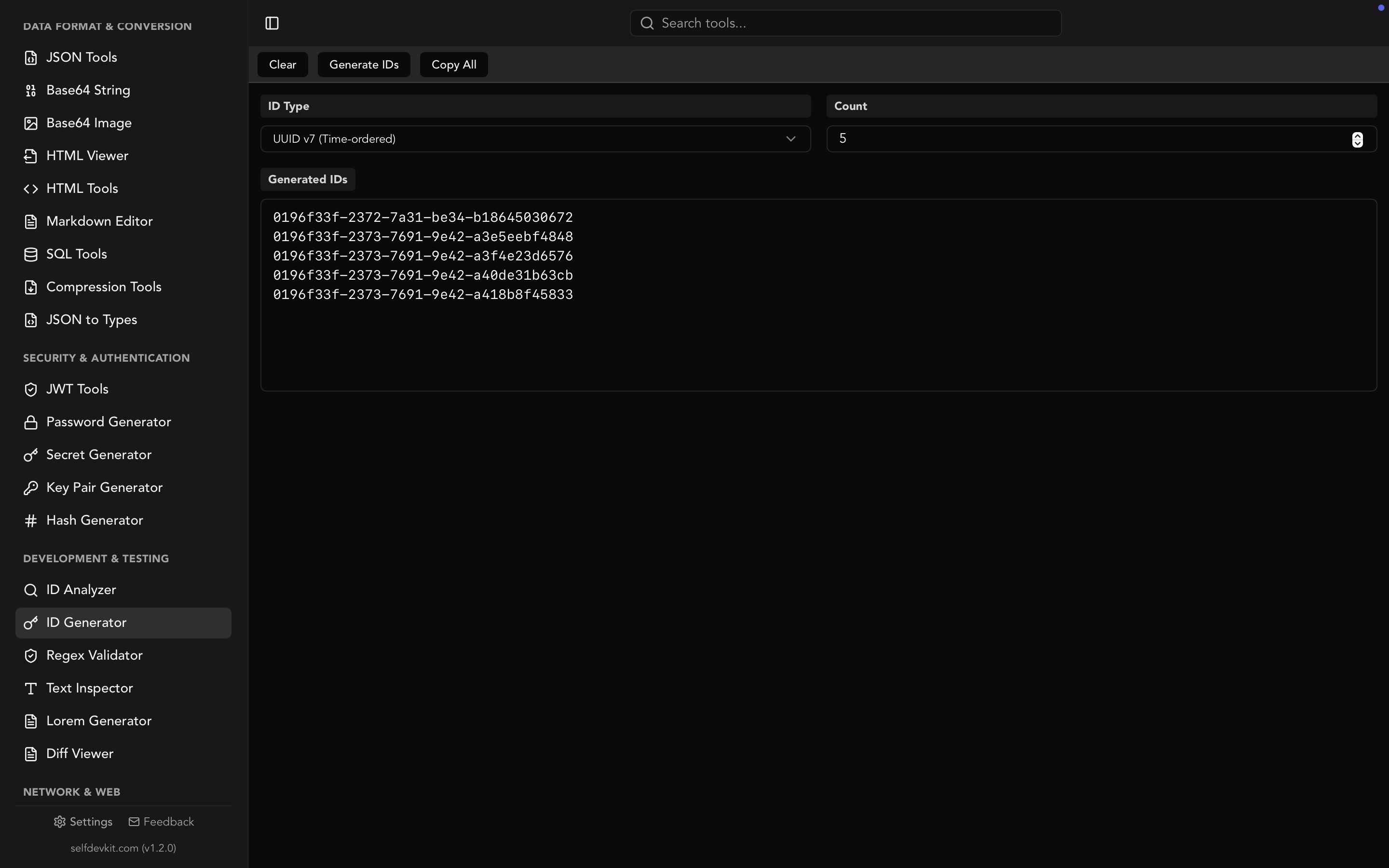
Task: Select the Base64 Image tool
Action: (x=89, y=123)
